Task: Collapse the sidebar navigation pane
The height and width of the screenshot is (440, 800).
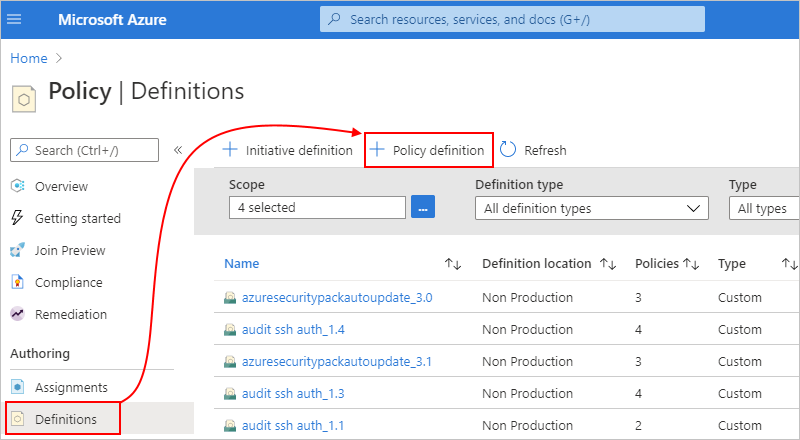Action: (178, 150)
